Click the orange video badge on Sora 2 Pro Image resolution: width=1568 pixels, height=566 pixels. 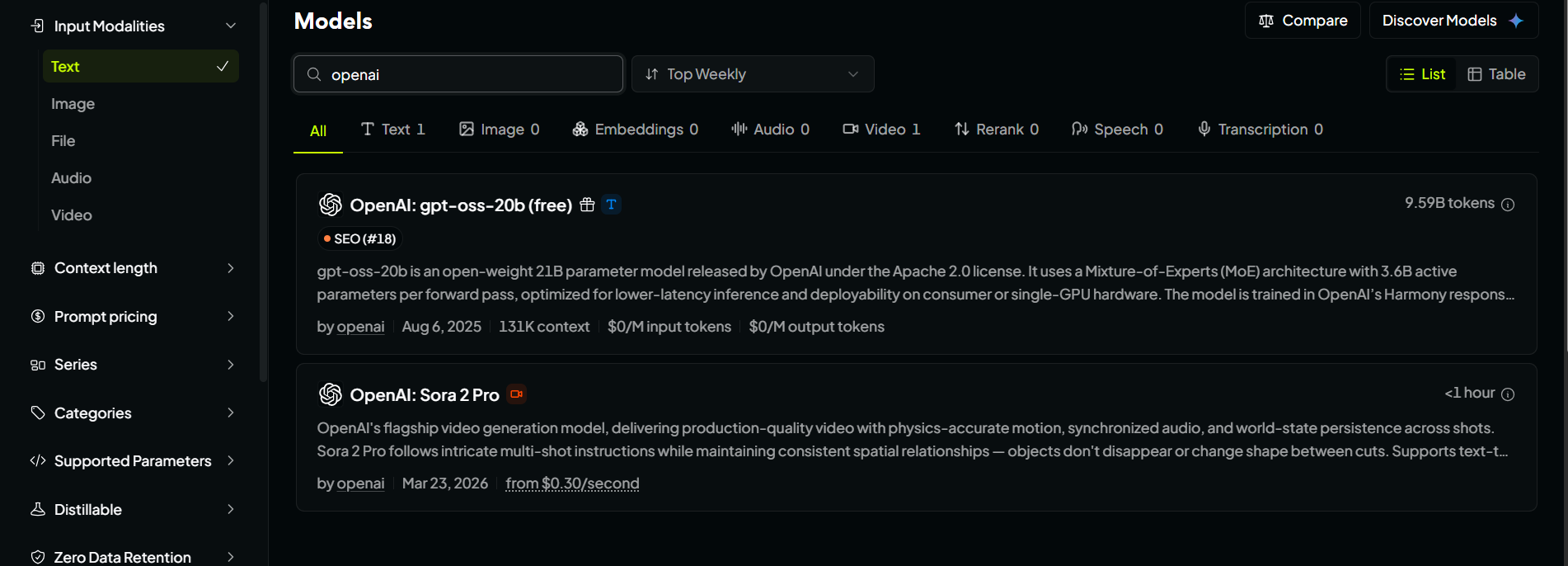517,394
